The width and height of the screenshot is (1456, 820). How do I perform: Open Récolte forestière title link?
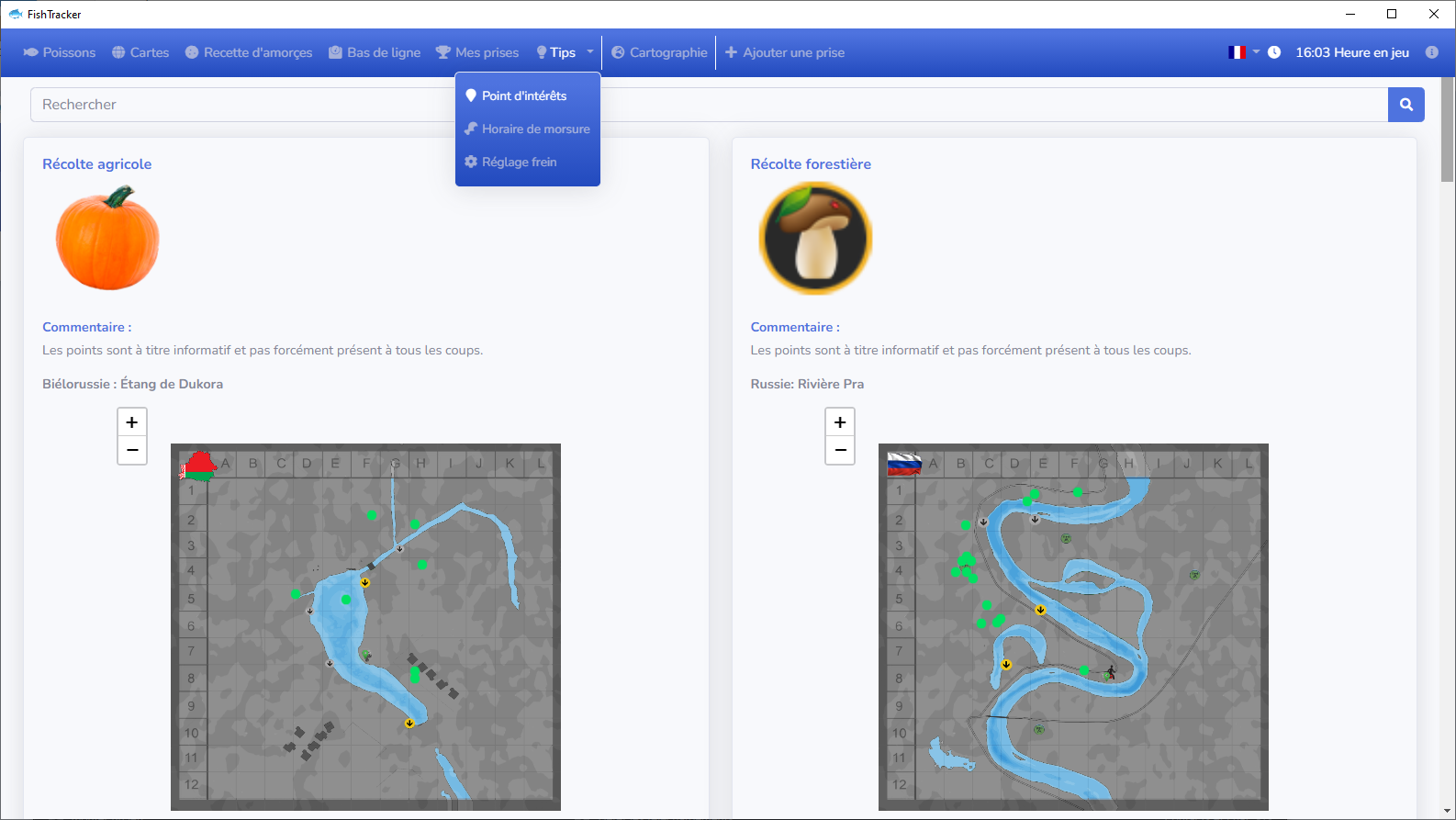[x=811, y=163]
